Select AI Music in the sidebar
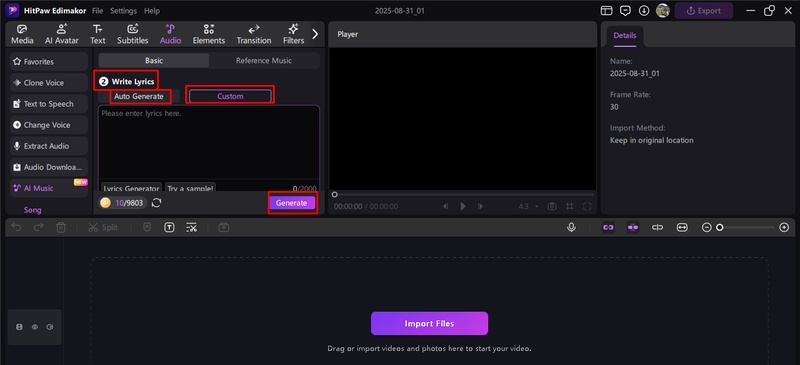This screenshot has height=365, width=800. tap(48, 188)
